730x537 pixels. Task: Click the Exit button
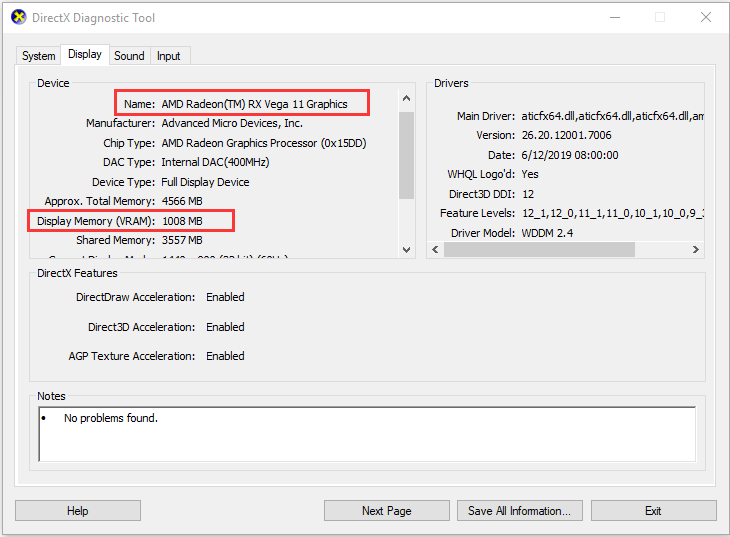(653, 510)
